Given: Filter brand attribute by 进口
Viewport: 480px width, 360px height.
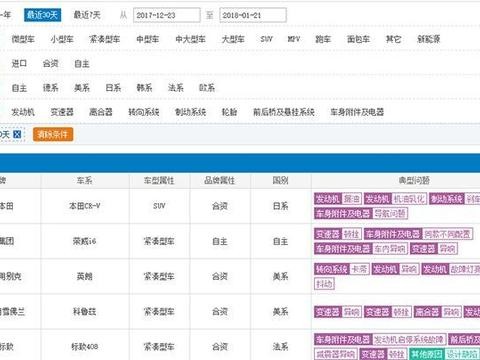Looking at the screenshot, I should coord(19,63).
